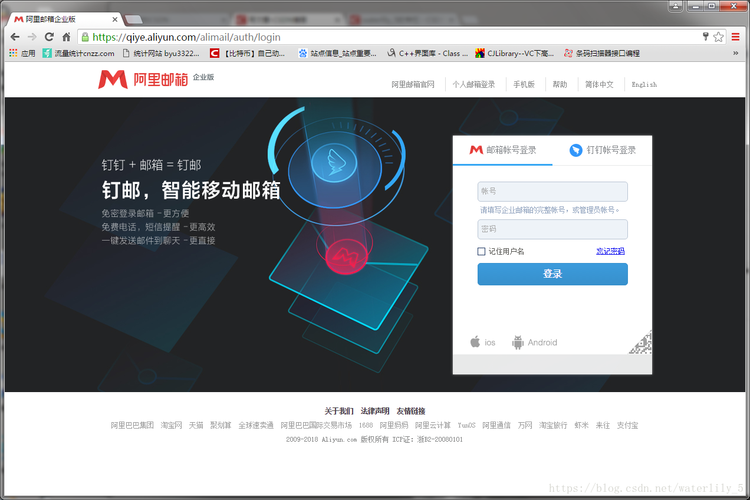The height and width of the screenshot is (500, 750).
Task: Click the blue 登录 button
Action: point(552,274)
